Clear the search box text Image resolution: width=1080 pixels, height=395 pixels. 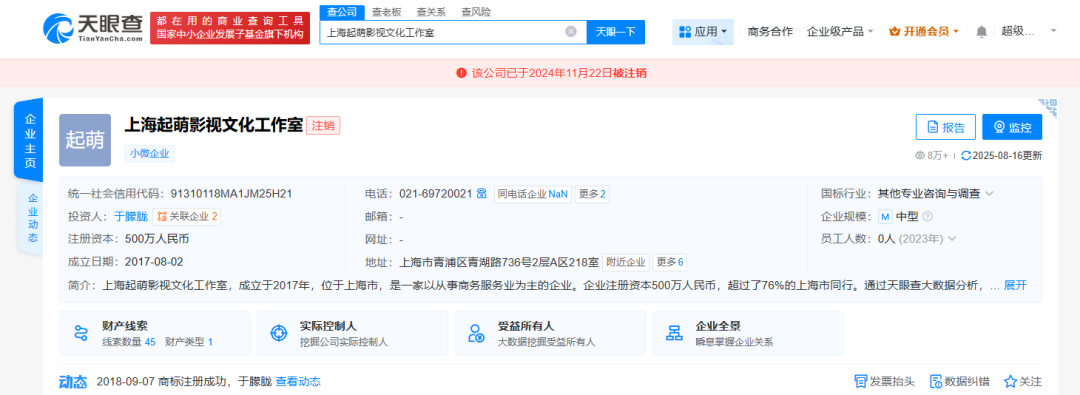(x=571, y=32)
